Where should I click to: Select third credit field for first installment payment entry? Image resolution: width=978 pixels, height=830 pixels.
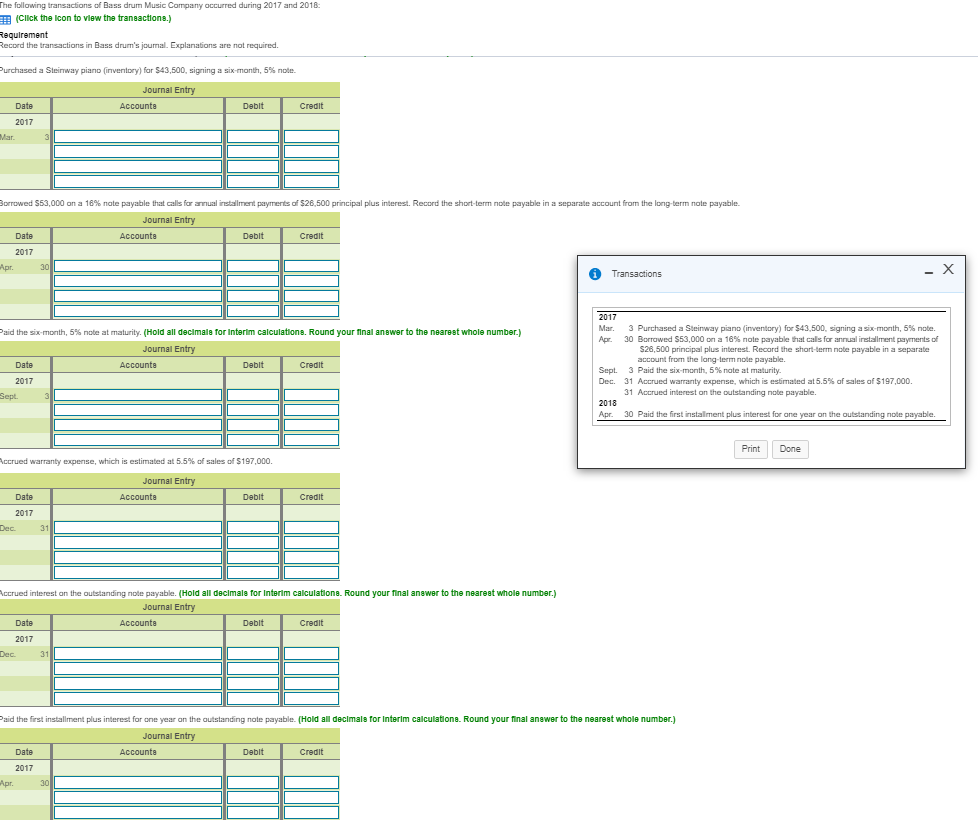311,813
